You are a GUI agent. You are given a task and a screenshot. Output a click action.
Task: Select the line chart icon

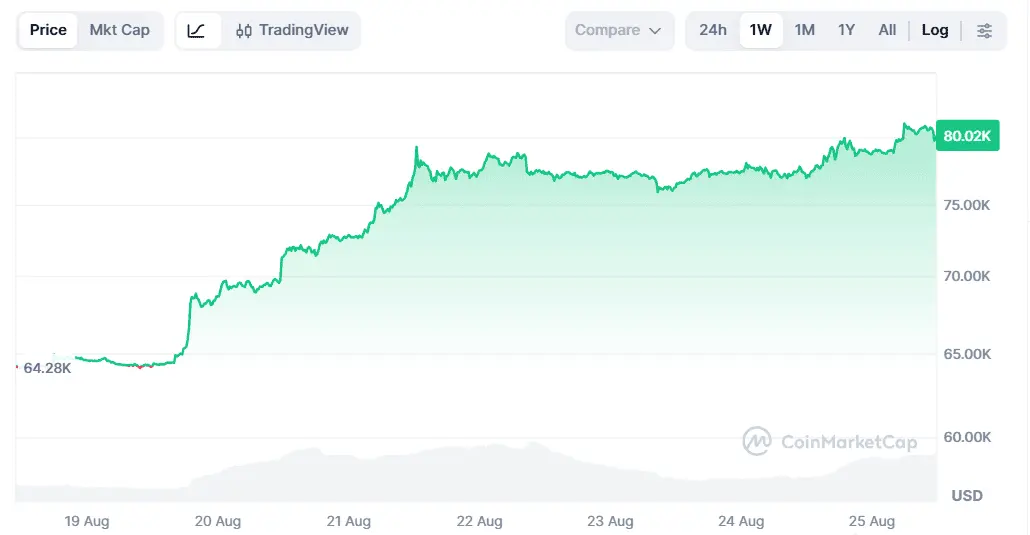[196, 30]
